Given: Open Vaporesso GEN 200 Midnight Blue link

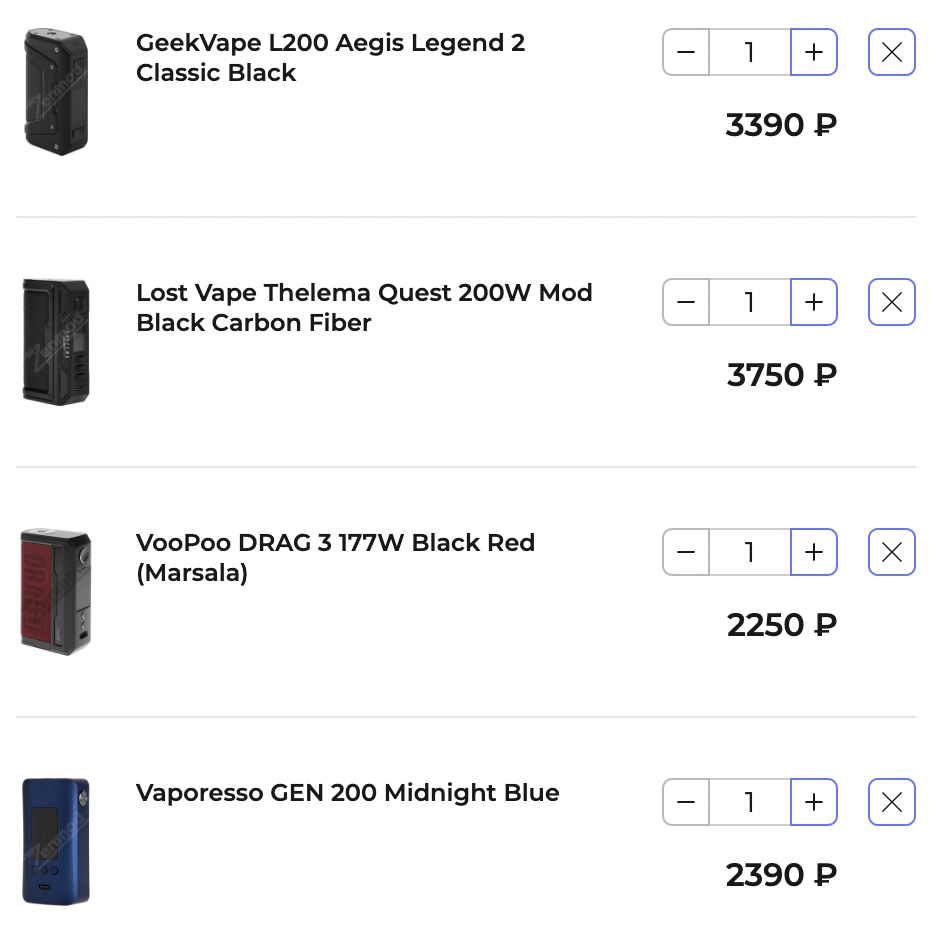Looking at the screenshot, I should point(347,793).
